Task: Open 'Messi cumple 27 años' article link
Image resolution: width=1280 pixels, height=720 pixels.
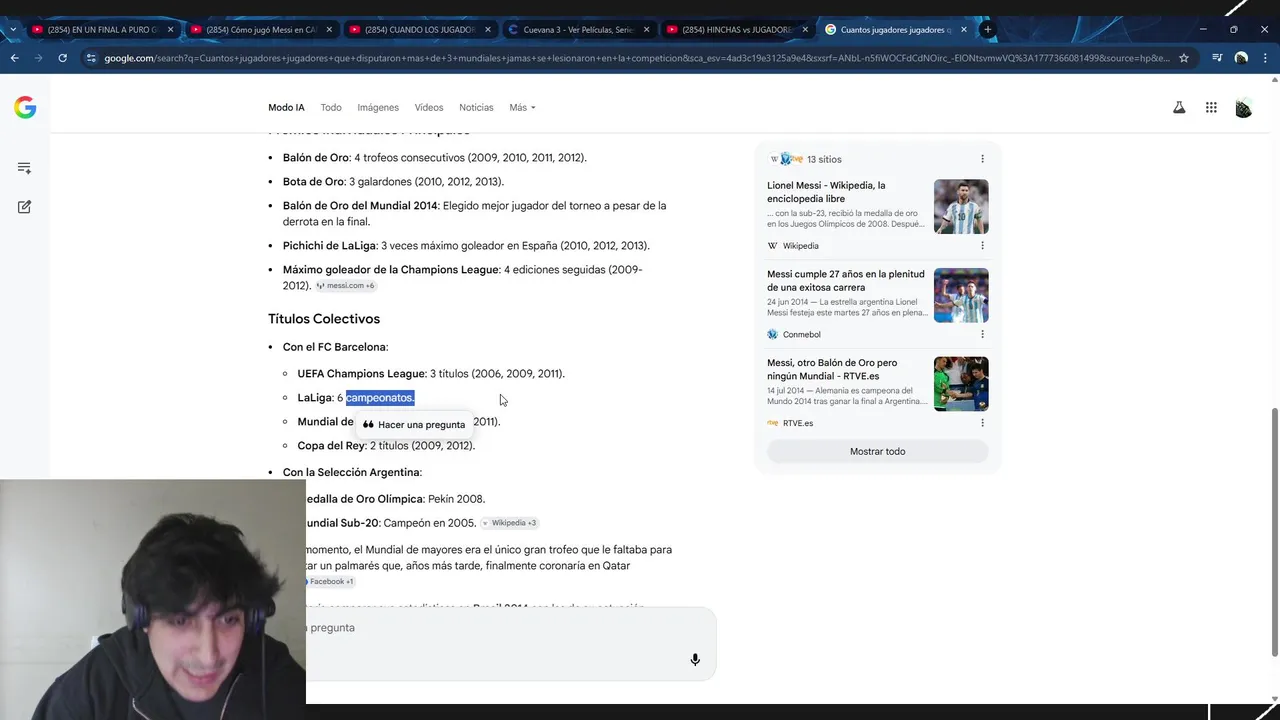Action: click(x=845, y=281)
